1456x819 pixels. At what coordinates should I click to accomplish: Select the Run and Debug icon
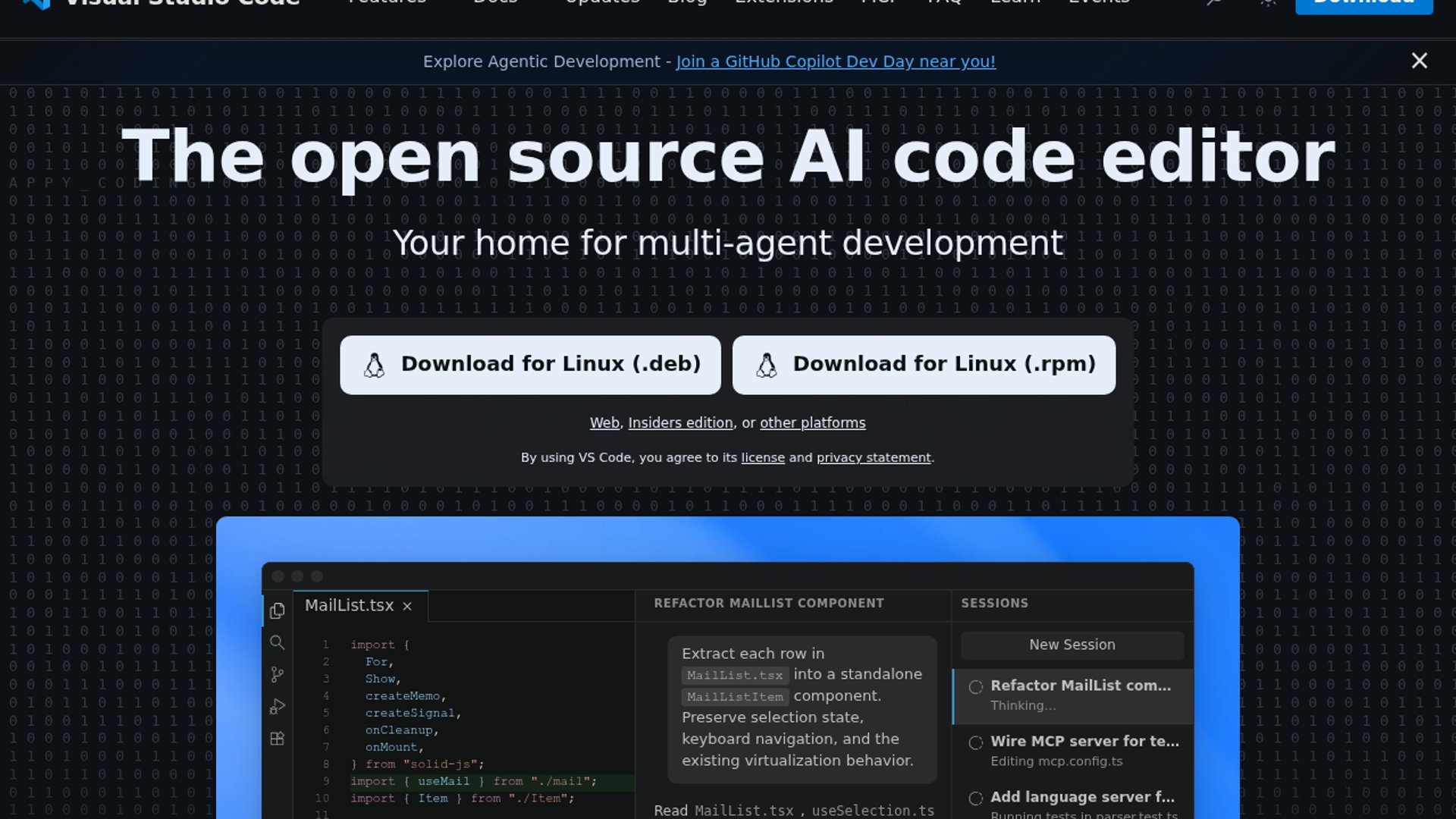click(x=278, y=707)
